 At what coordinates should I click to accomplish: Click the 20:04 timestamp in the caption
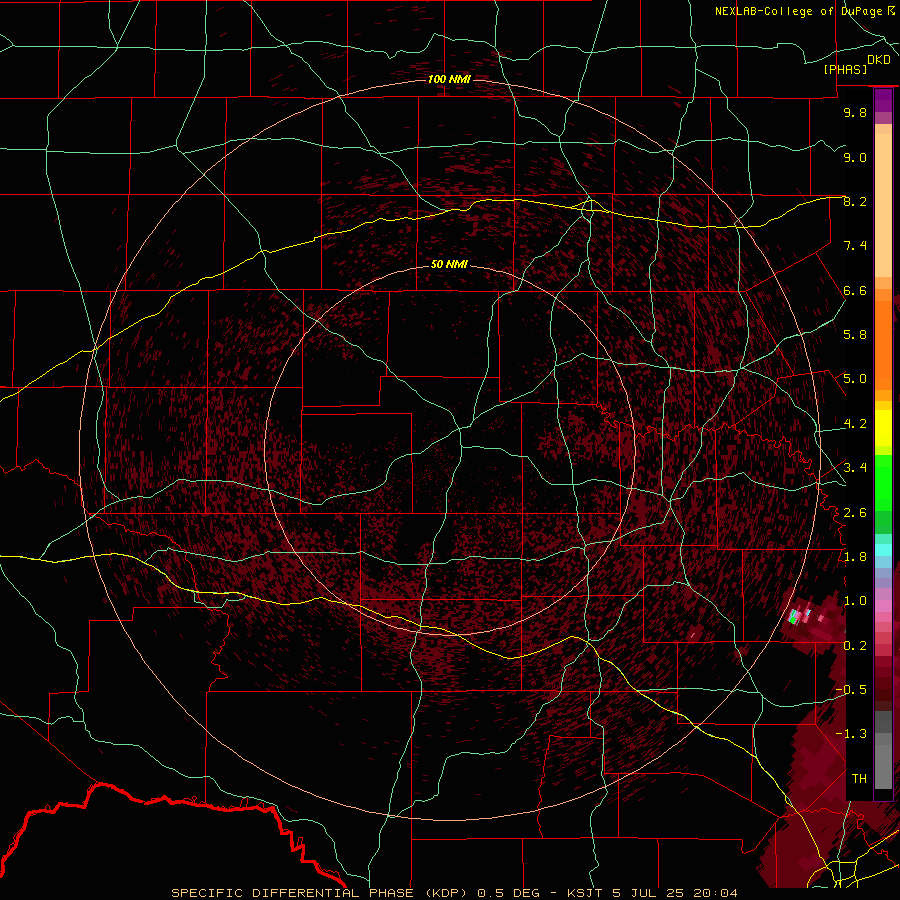pyautogui.click(x=715, y=893)
